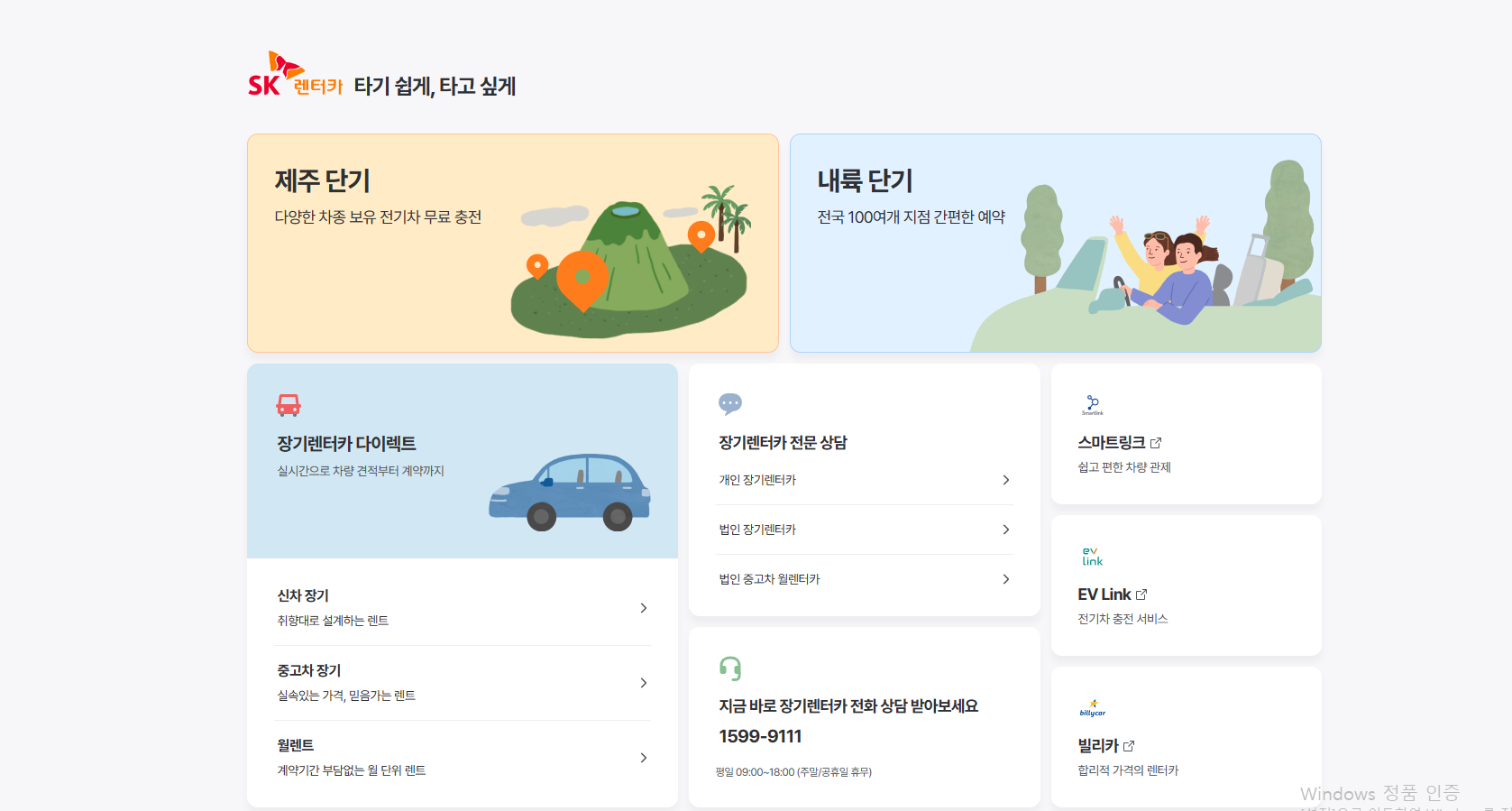Click the phone number 1599-9111
The height and width of the screenshot is (811, 1512).
point(760,736)
